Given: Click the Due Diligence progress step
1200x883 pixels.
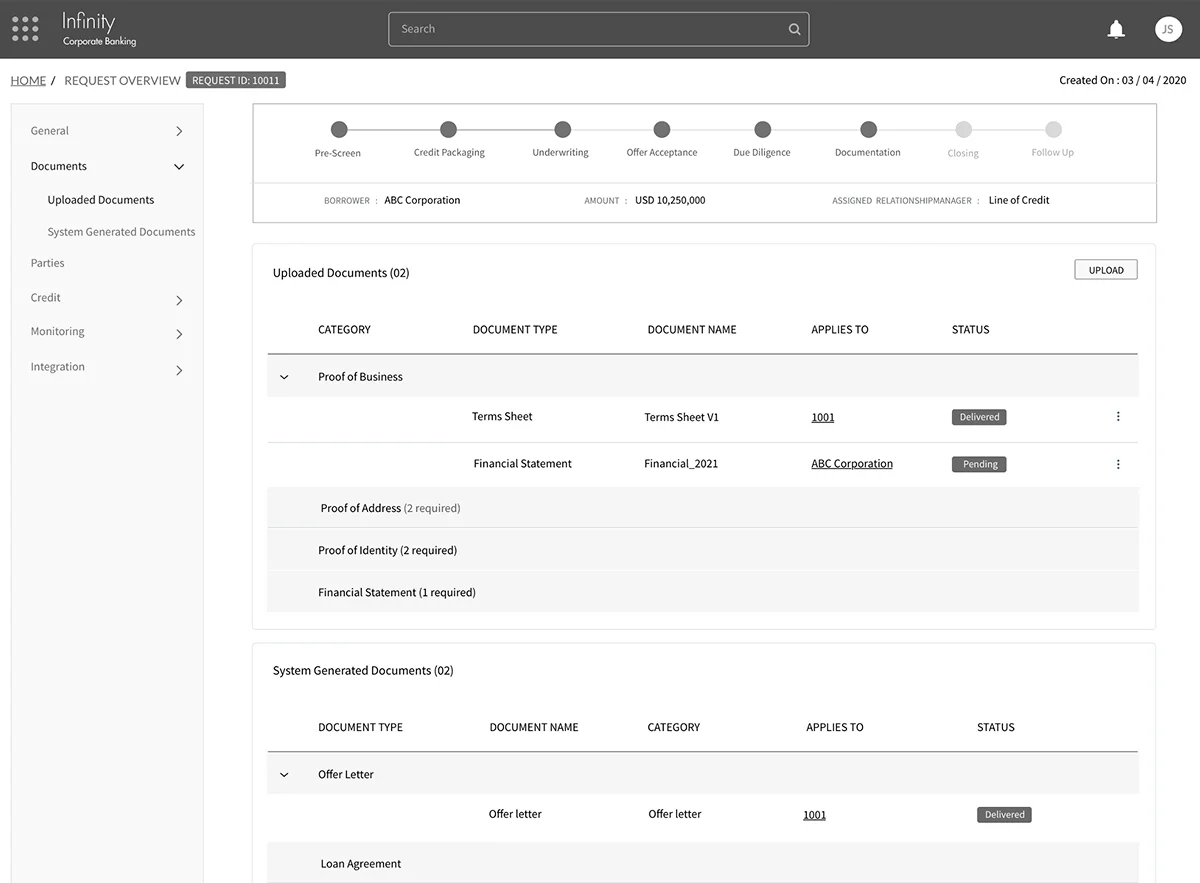Looking at the screenshot, I should click(762, 130).
